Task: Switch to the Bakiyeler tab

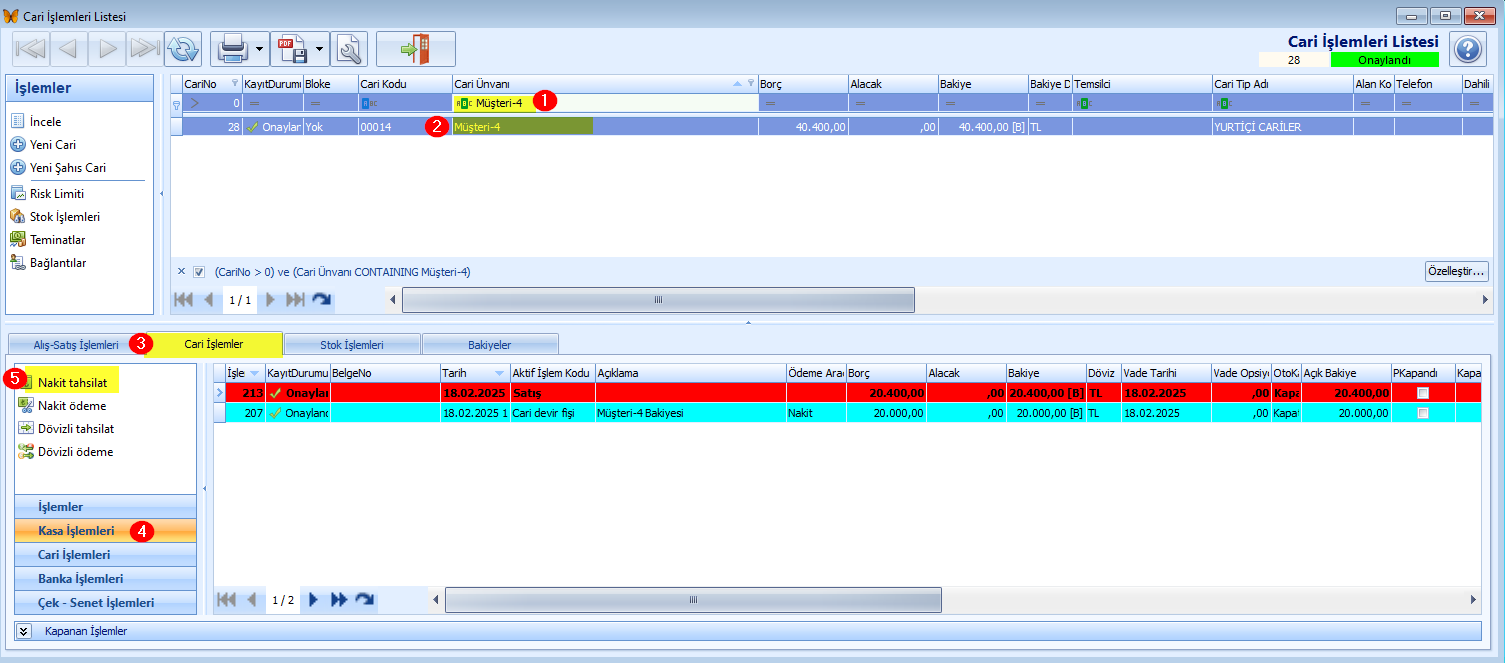Action: pos(489,345)
